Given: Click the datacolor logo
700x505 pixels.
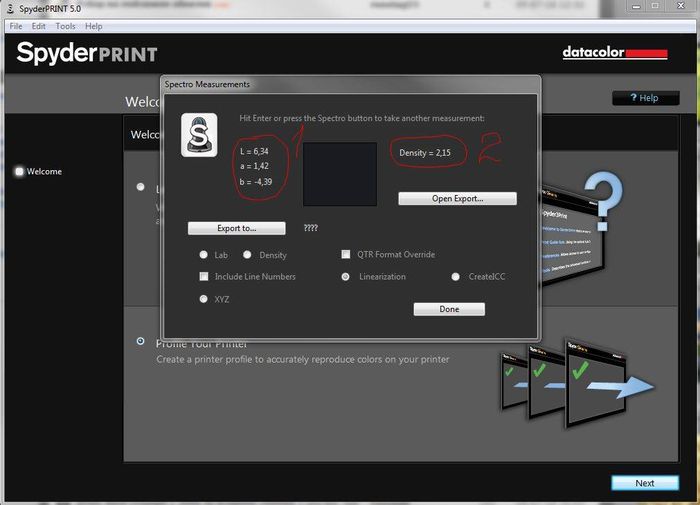Looking at the screenshot, I should coord(614,52).
